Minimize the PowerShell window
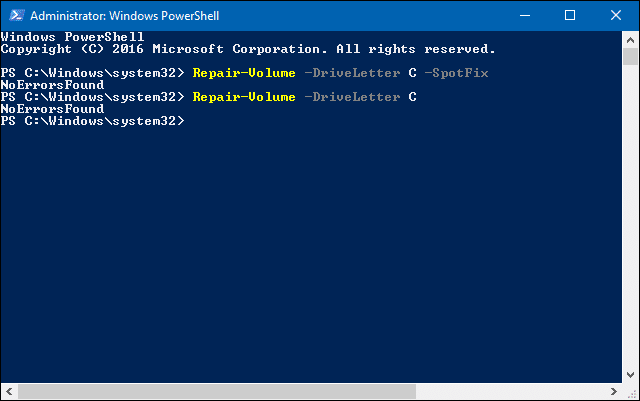The height and width of the screenshot is (401, 640). coord(523,15)
